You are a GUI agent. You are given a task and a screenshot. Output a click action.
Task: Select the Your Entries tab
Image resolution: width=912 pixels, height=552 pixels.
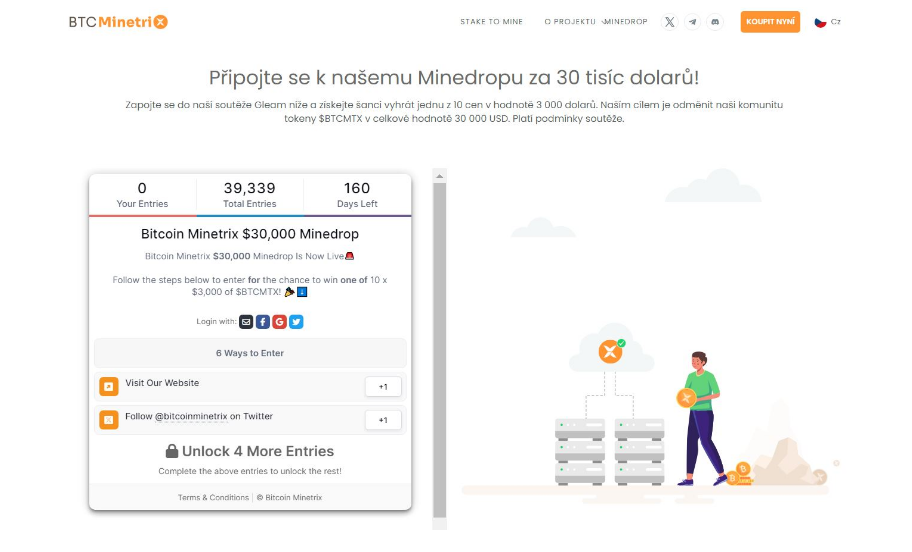point(142,195)
